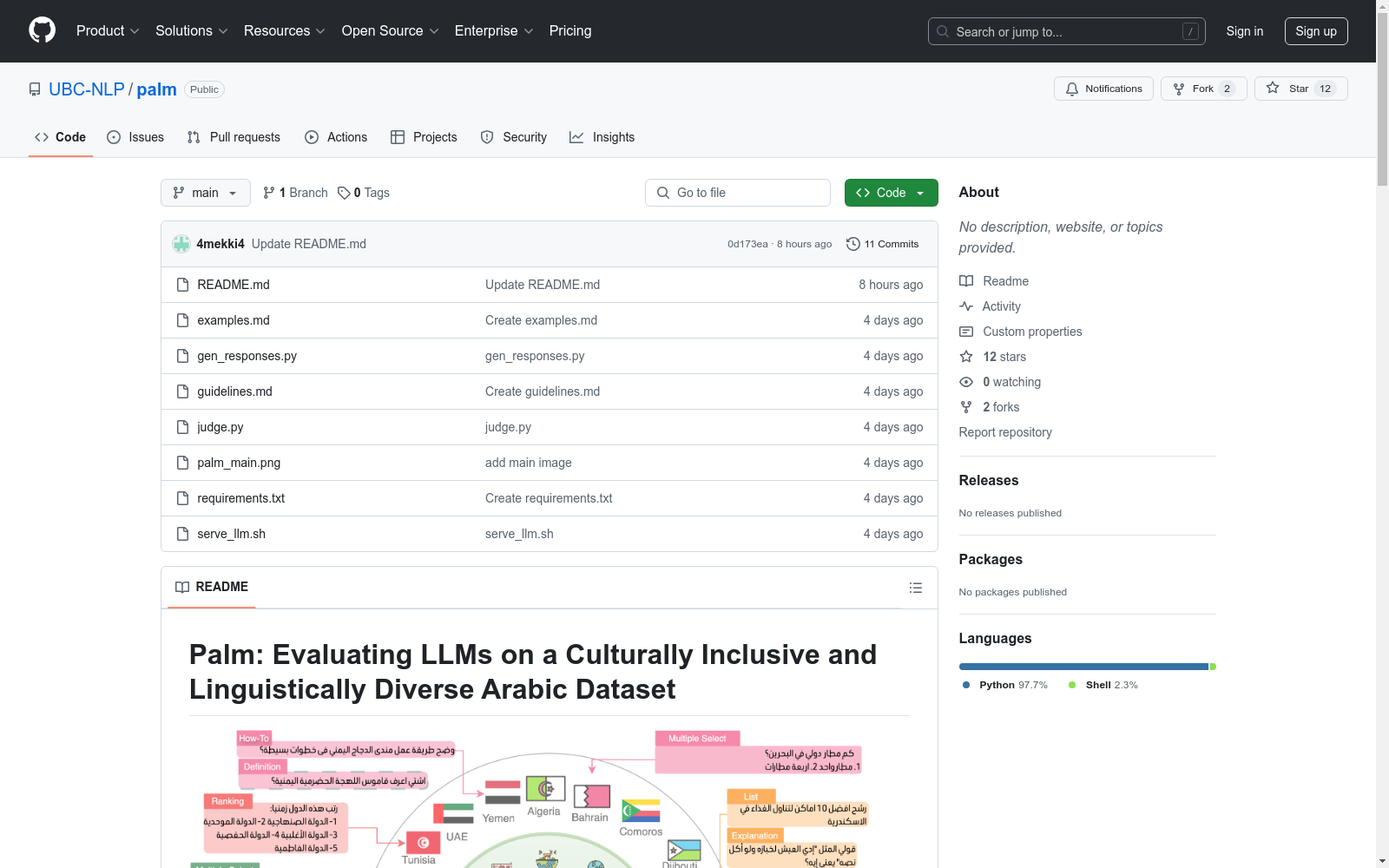Switch to the Code tab

tap(61, 137)
